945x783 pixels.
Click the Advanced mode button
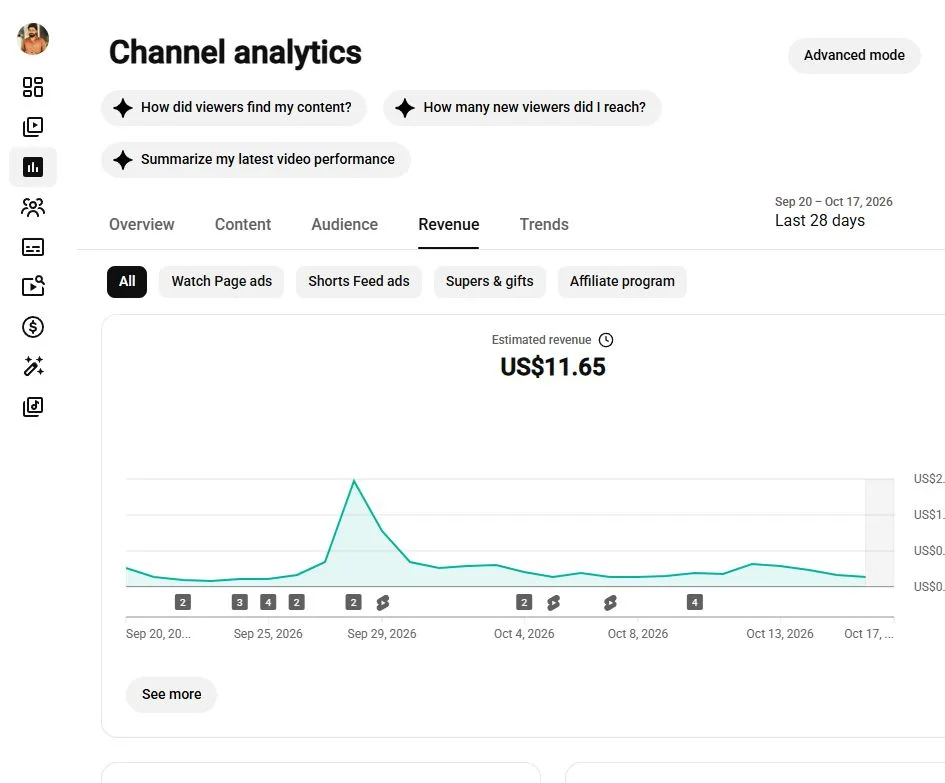[854, 55]
